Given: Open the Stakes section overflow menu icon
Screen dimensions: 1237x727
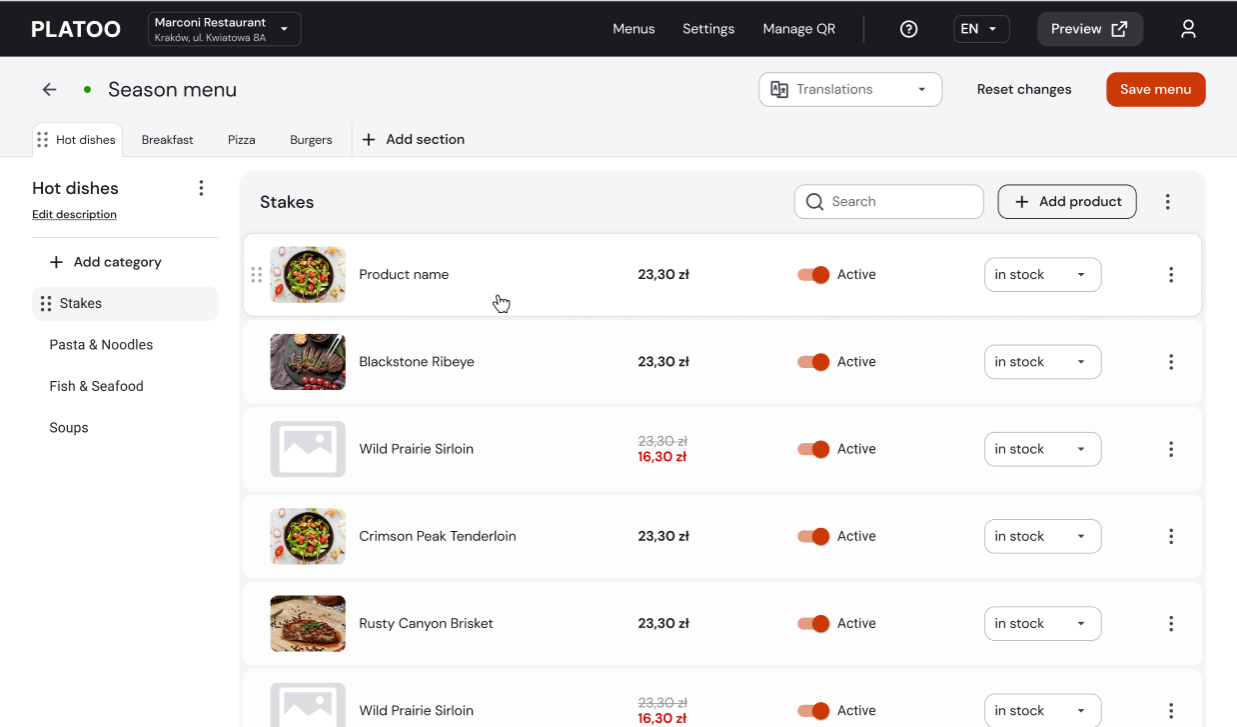Looking at the screenshot, I should click(x=1167, y=201).
